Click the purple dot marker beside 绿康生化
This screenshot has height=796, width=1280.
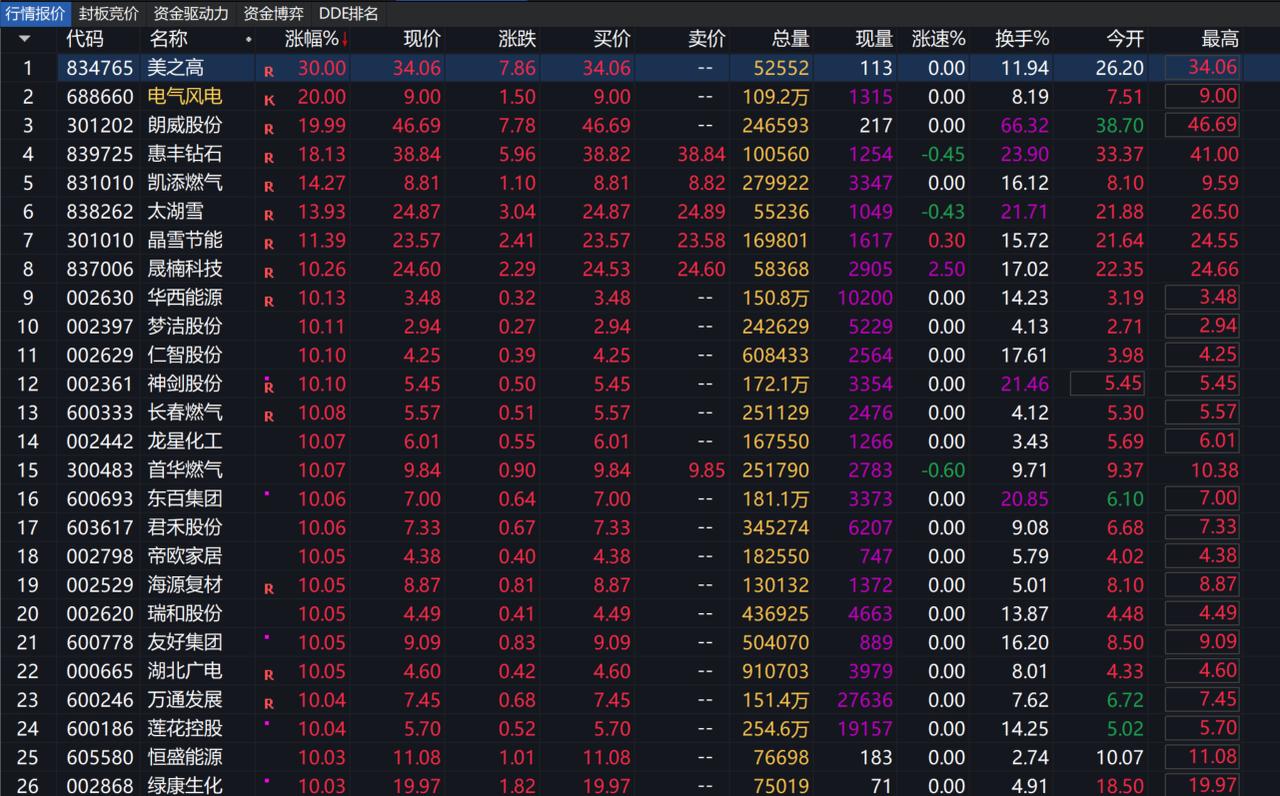pyautogui.click(x=266, y=780)
